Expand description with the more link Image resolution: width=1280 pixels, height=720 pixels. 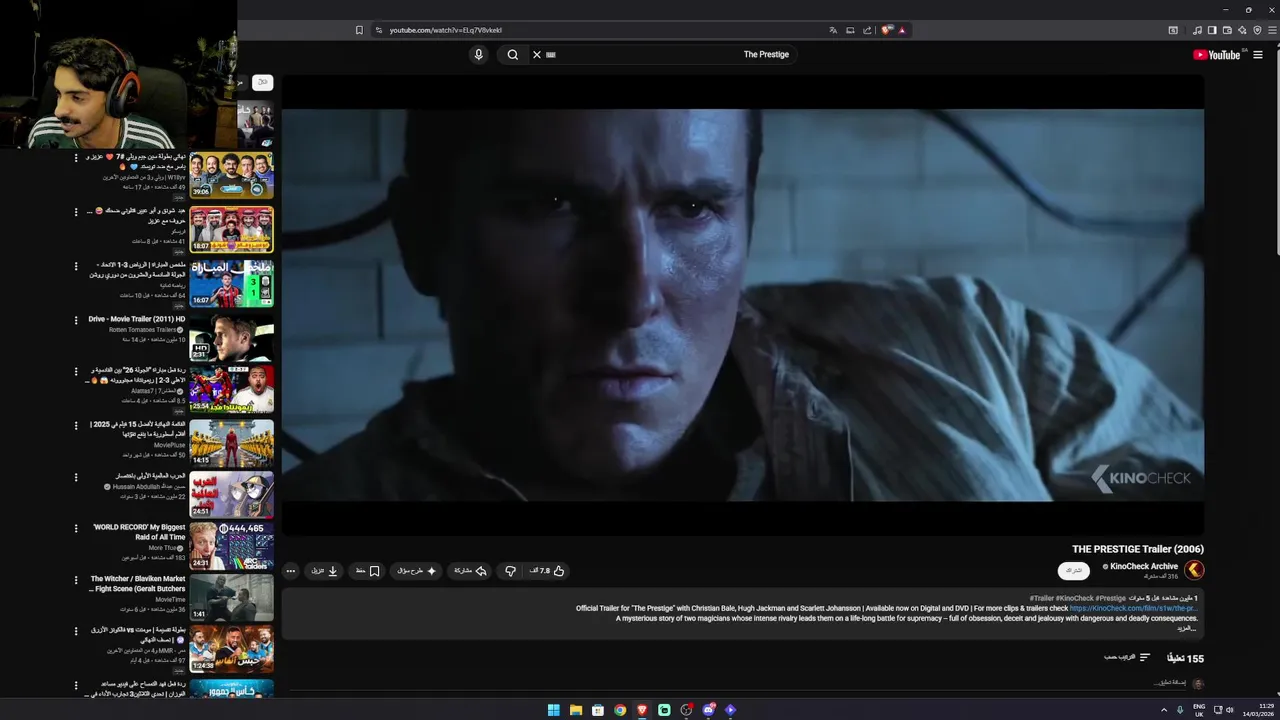point(1186,628)
